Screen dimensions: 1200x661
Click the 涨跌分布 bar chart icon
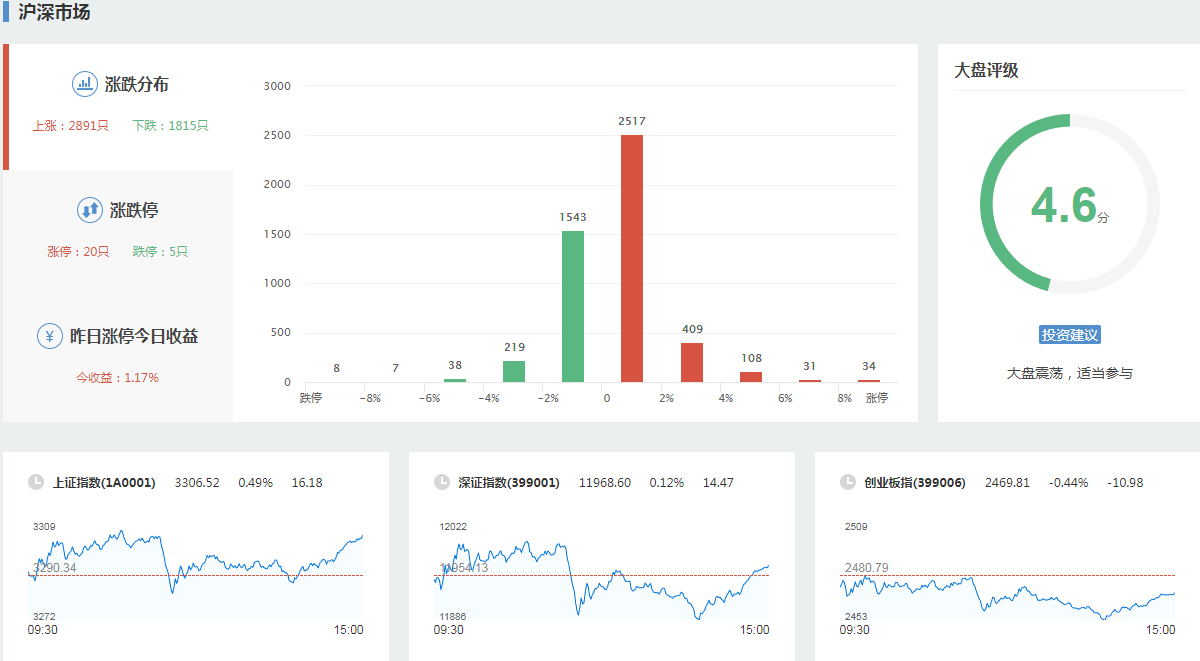coord(85,84)
